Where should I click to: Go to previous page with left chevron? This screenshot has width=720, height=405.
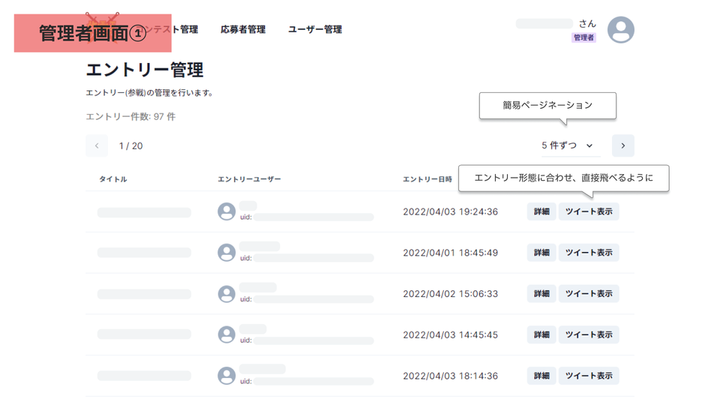97,146
